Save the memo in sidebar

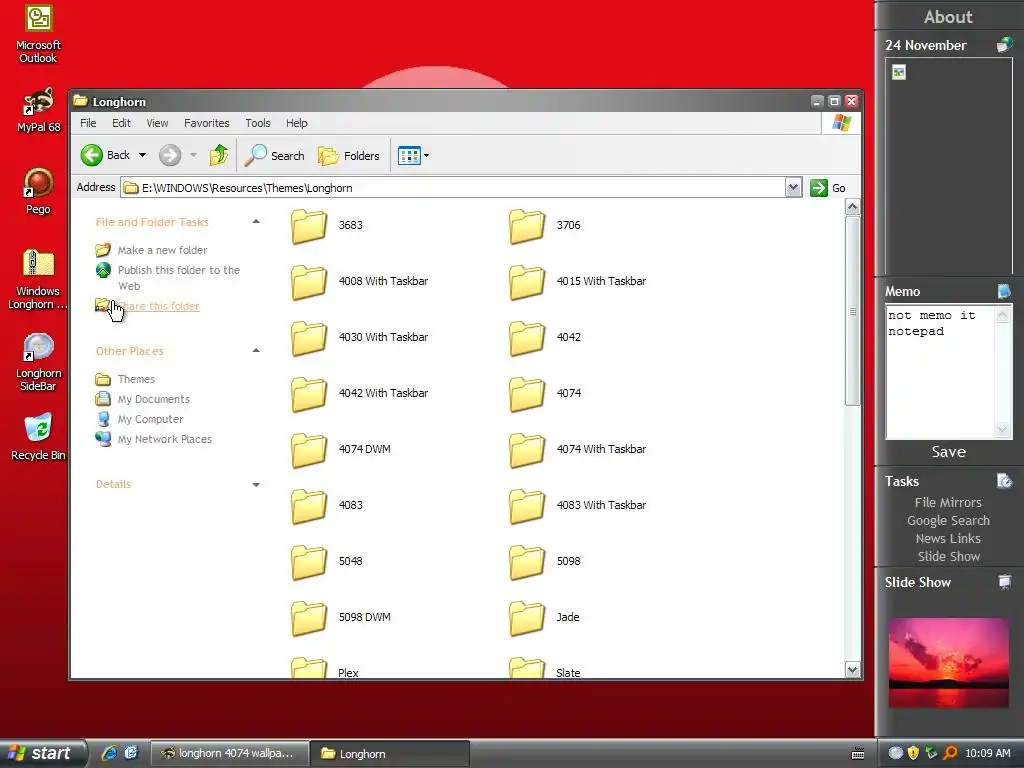(948, 452)
